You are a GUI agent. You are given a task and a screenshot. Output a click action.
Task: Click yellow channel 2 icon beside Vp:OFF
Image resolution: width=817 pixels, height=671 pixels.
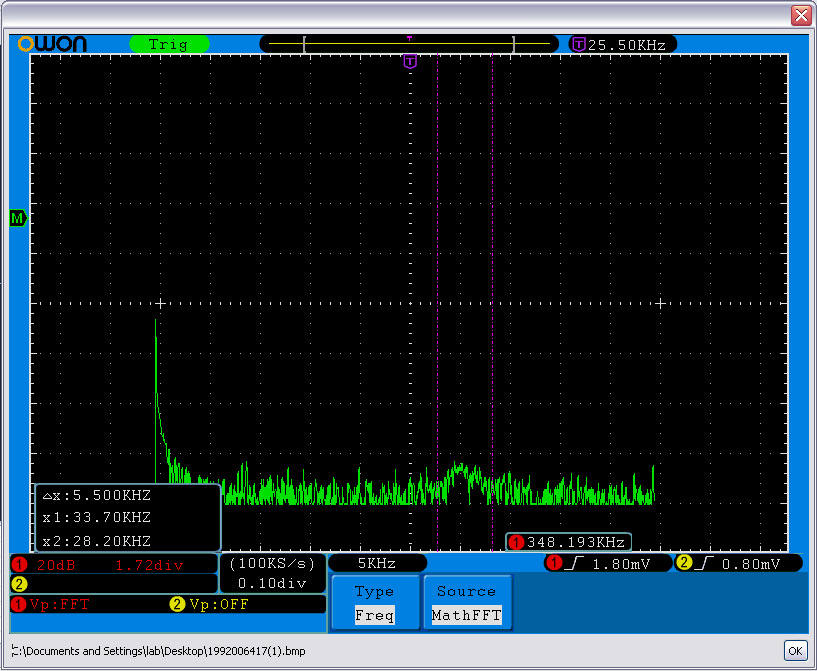click(177, 605)
